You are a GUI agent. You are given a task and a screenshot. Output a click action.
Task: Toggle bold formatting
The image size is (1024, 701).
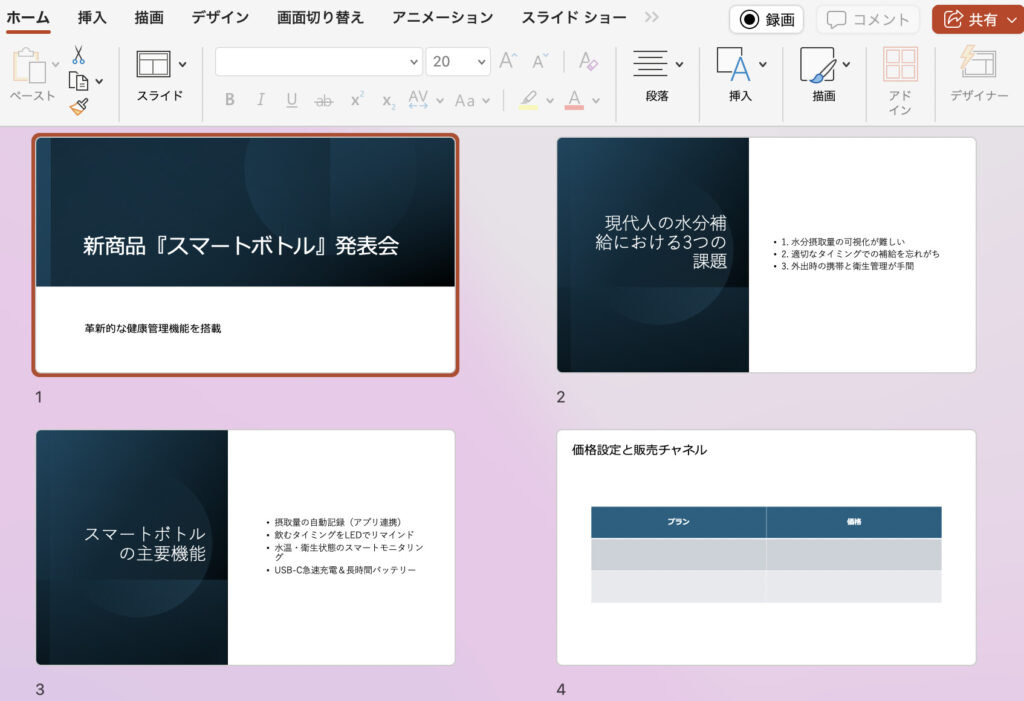click(x=230, y=100)
